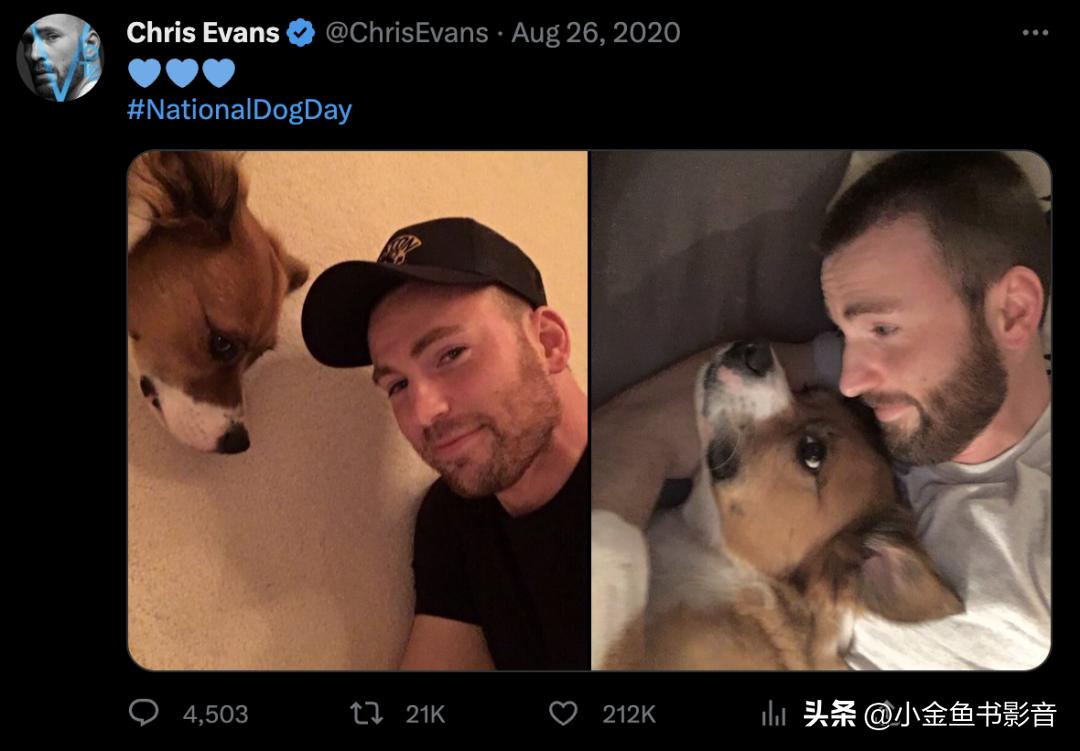The image size is (1080, 751).
Task: Open the #NationalDogDay hashtag
Action: point(239,109)
